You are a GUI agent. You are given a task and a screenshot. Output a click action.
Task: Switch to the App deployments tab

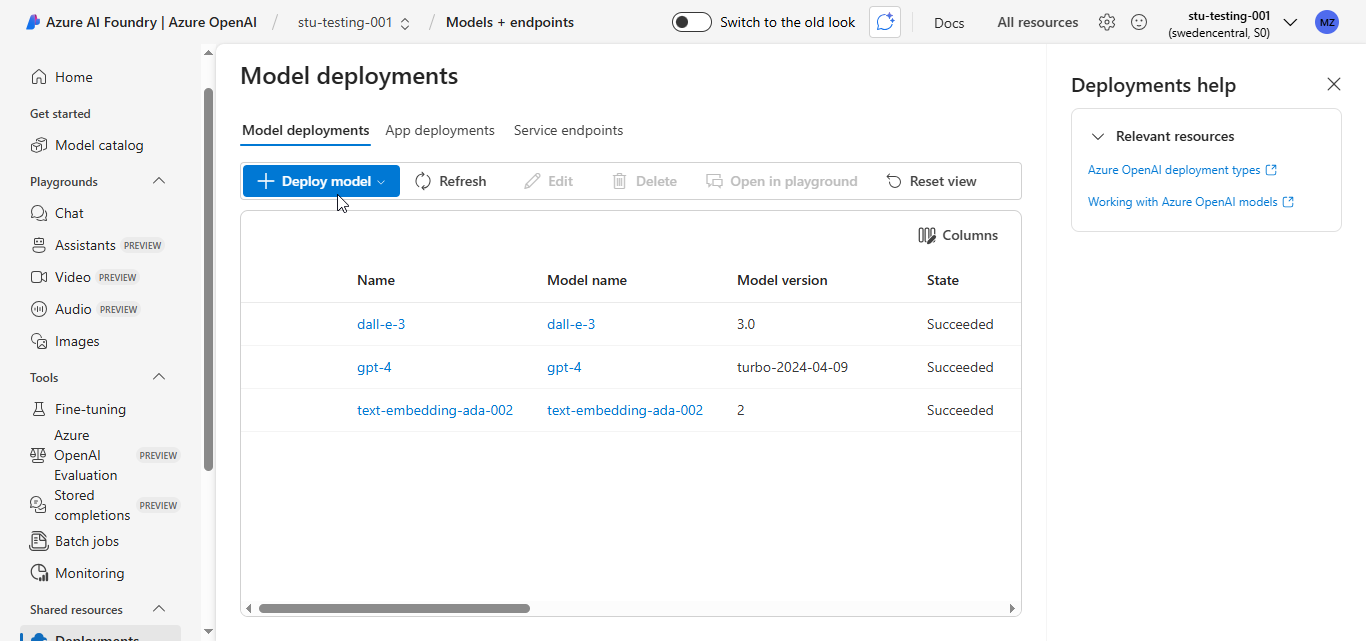440,130
